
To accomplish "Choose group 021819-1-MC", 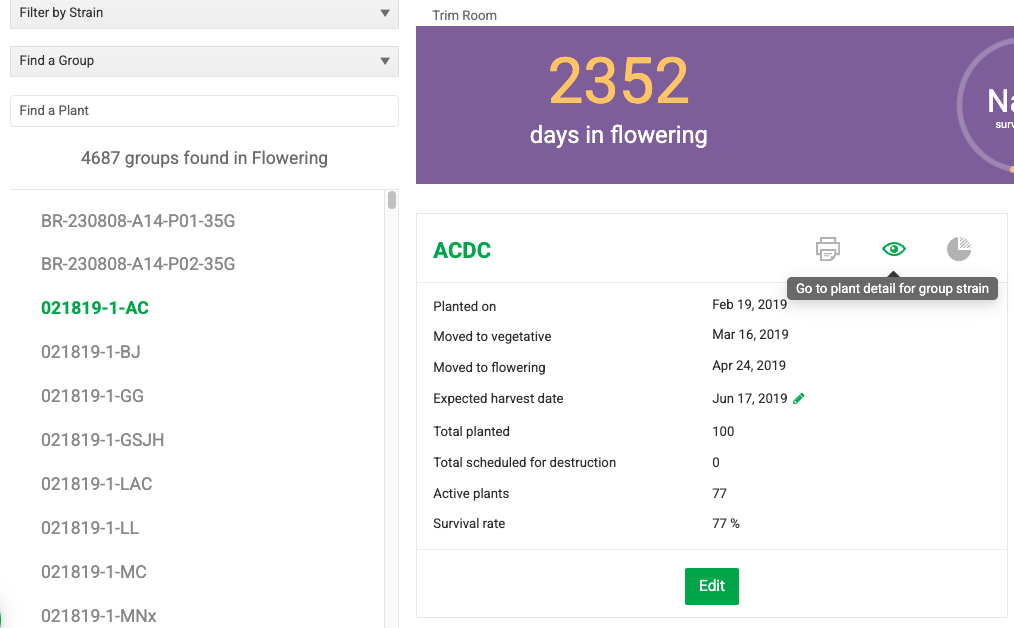I will coord(93,572).
